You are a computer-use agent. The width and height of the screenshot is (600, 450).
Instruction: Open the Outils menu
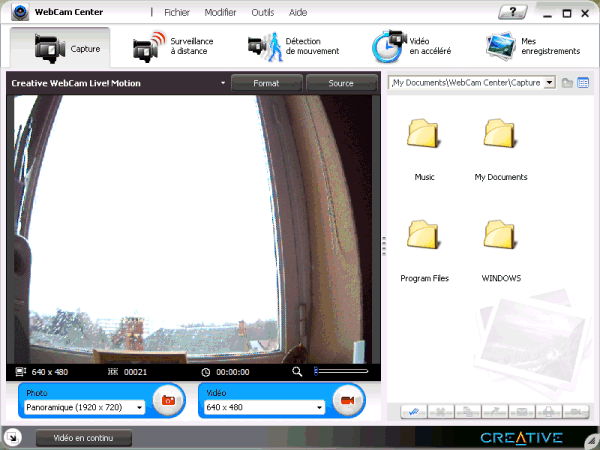click(x=263, y=13)
